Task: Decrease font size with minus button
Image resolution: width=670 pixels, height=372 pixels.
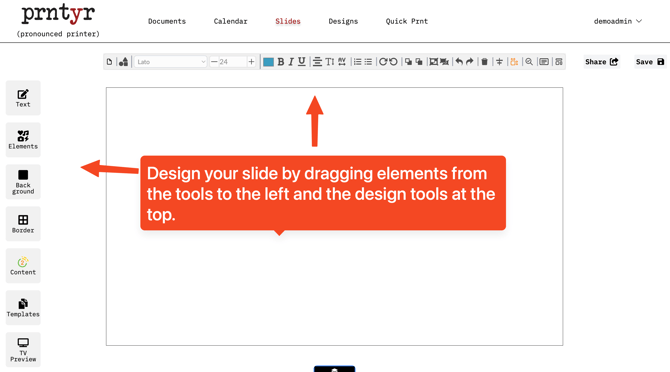Action: point(214,62)
